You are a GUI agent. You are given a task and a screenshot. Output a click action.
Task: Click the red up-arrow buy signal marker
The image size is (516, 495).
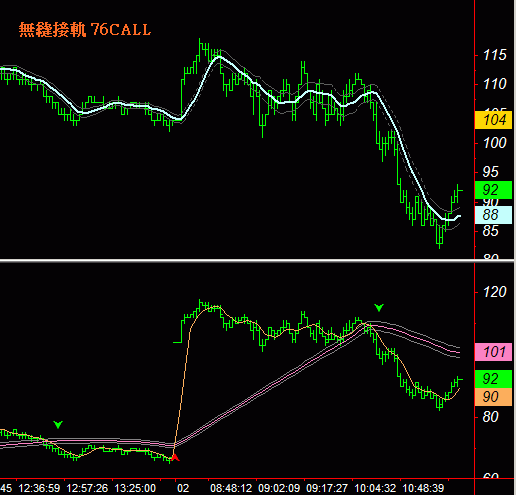(x=175, y=457)
